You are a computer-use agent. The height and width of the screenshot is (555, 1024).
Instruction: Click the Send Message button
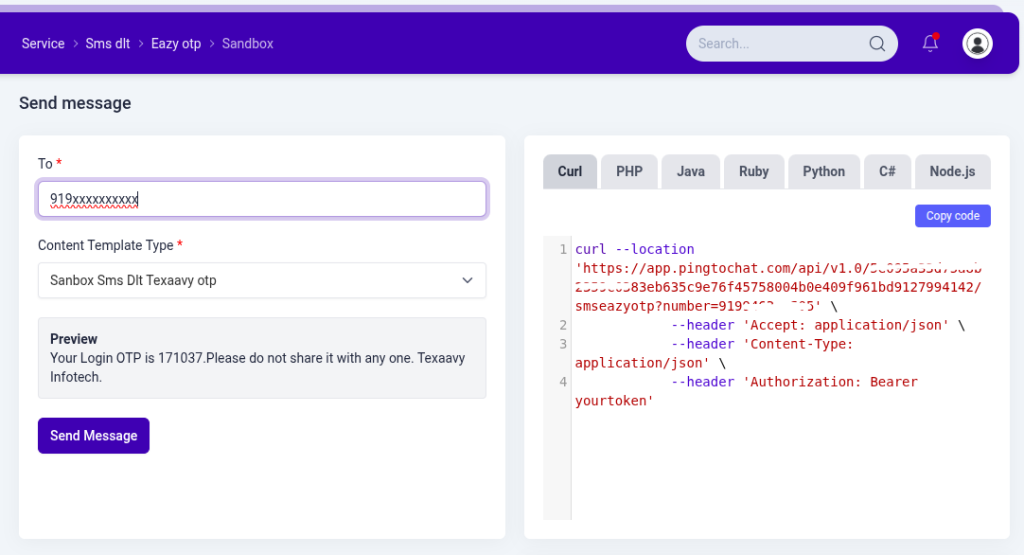94,436
